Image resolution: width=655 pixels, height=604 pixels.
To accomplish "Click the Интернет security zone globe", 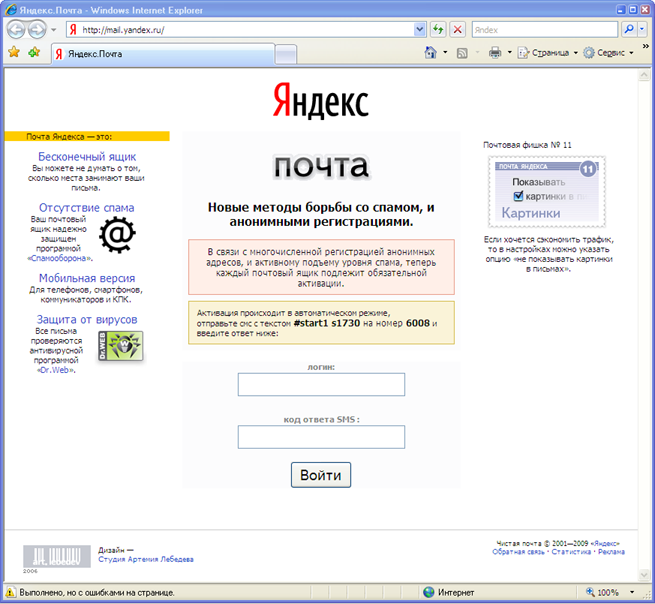I will click(429, 592).
